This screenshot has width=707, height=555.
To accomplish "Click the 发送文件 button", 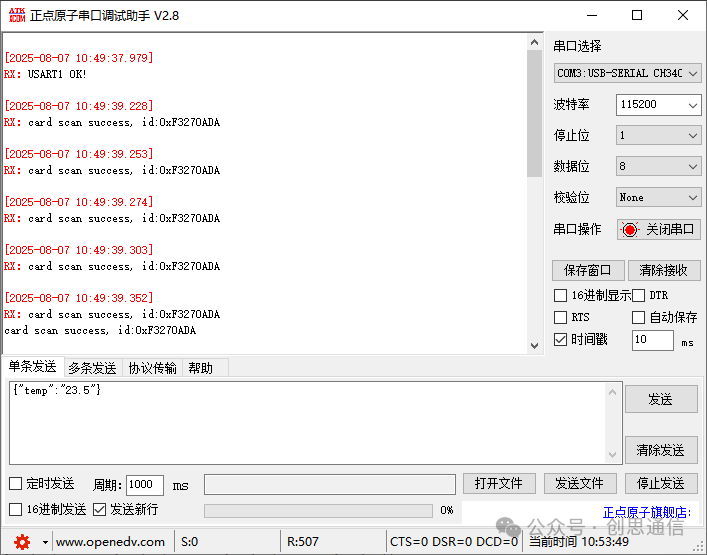I will (580, 484).
